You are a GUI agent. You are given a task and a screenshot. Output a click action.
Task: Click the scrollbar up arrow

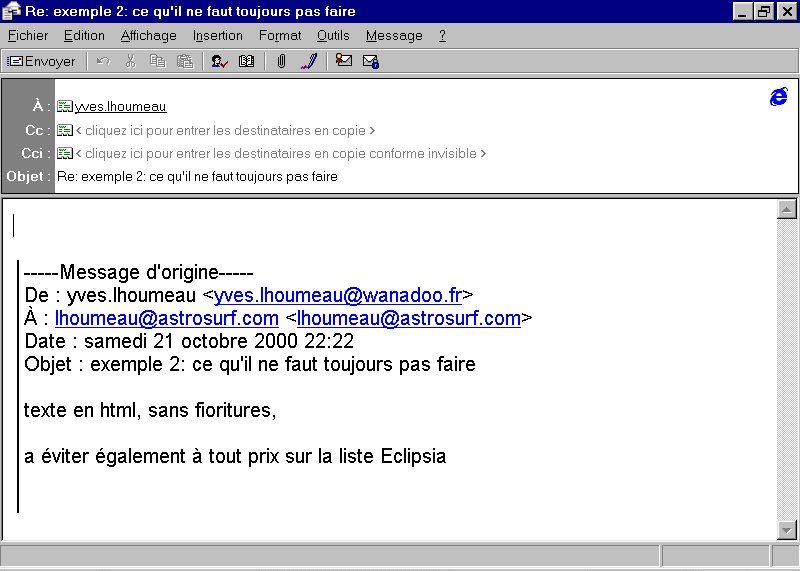[x=786, y=209]
